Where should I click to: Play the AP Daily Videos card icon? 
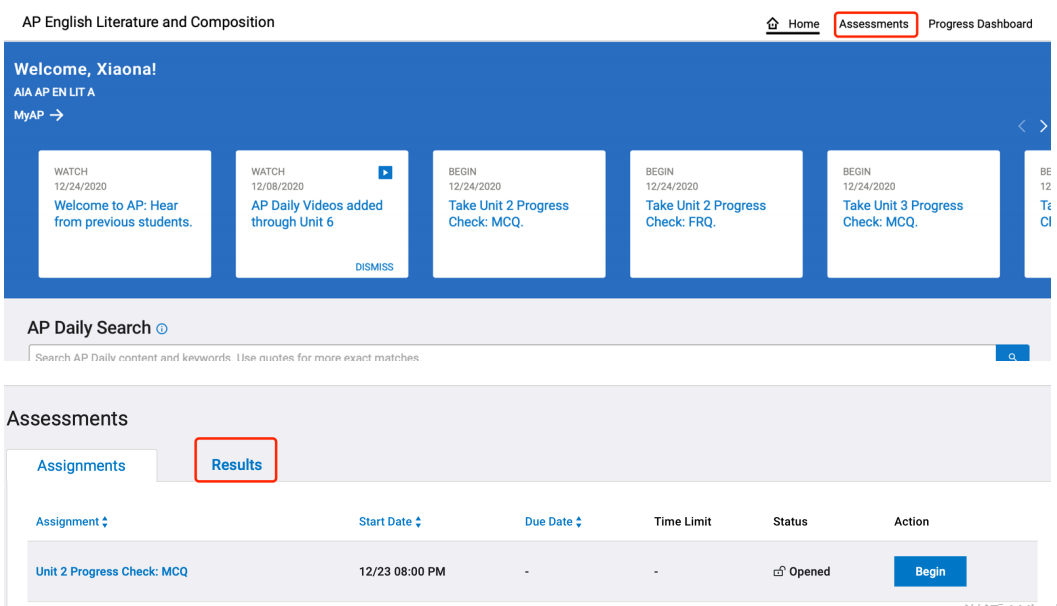coord(385,172)
